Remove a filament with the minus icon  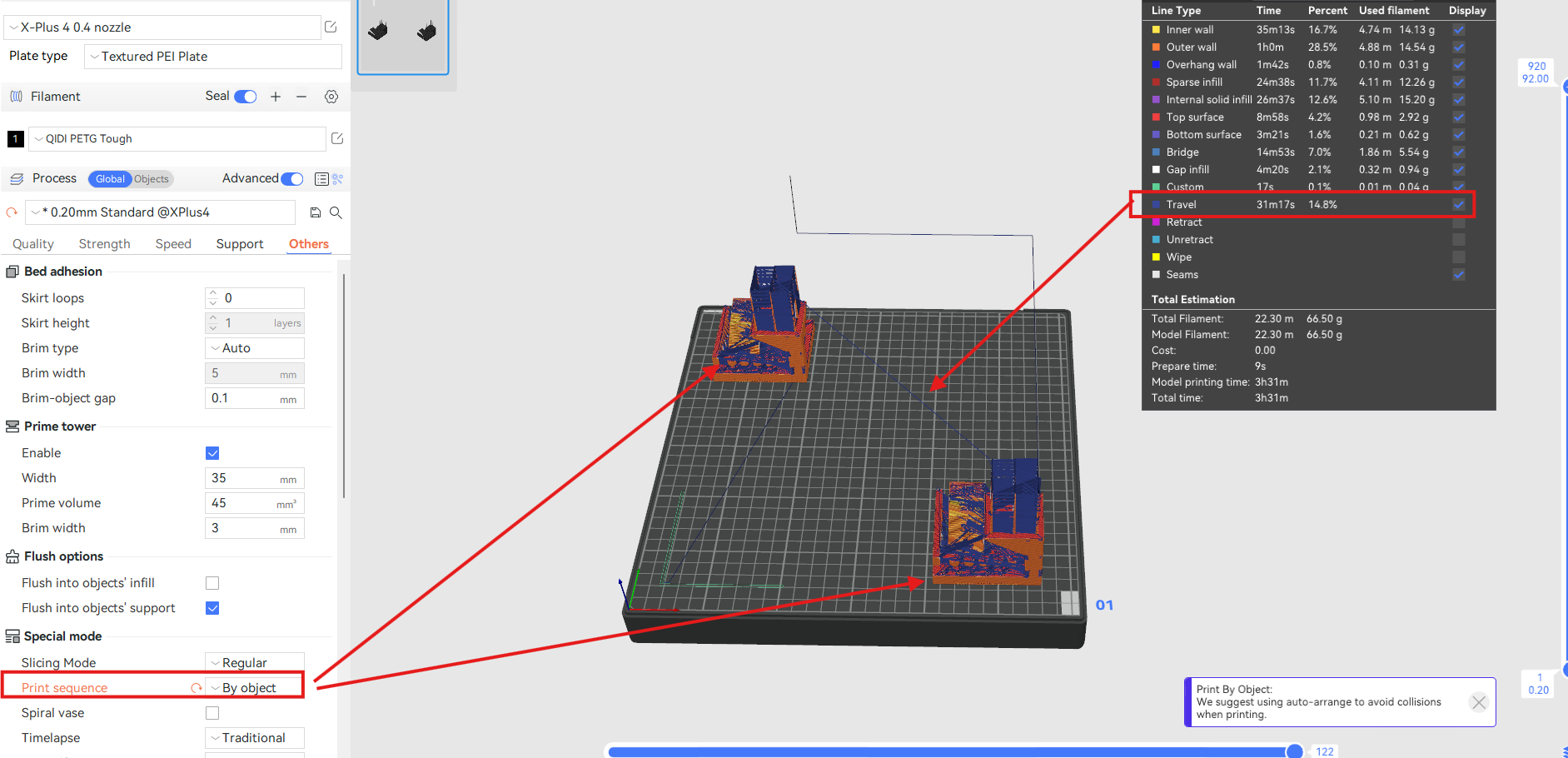point(301,97)
